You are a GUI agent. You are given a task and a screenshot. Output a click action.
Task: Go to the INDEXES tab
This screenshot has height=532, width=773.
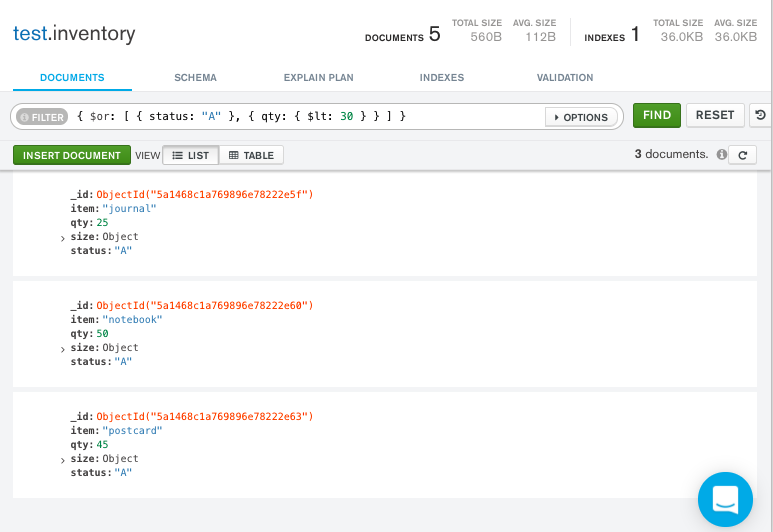[441, 77]
